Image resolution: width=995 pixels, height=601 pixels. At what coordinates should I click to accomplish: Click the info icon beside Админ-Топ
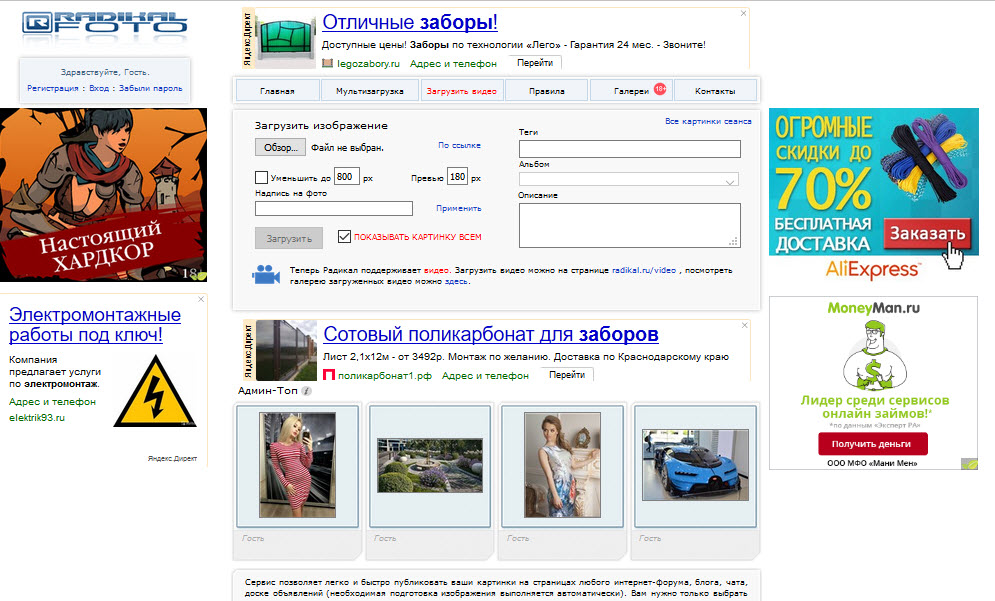click(x=307, y=391)
